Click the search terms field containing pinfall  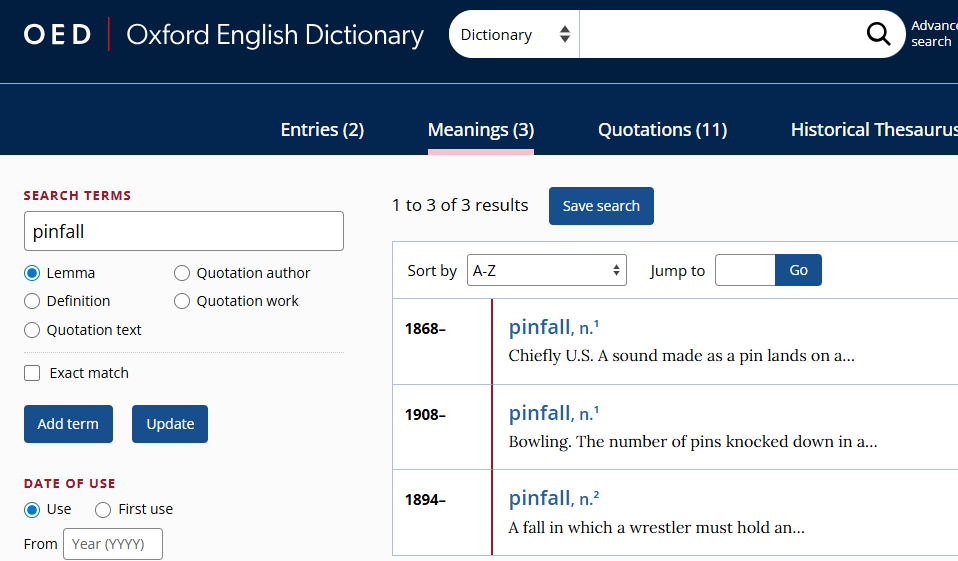point(184,231)
